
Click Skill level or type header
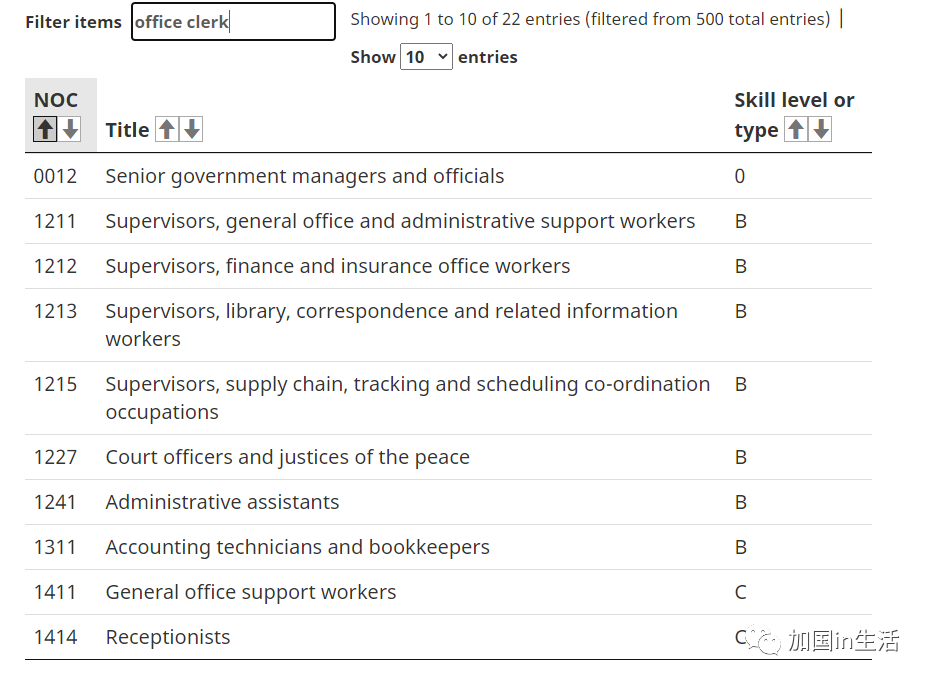pos(794,114)
